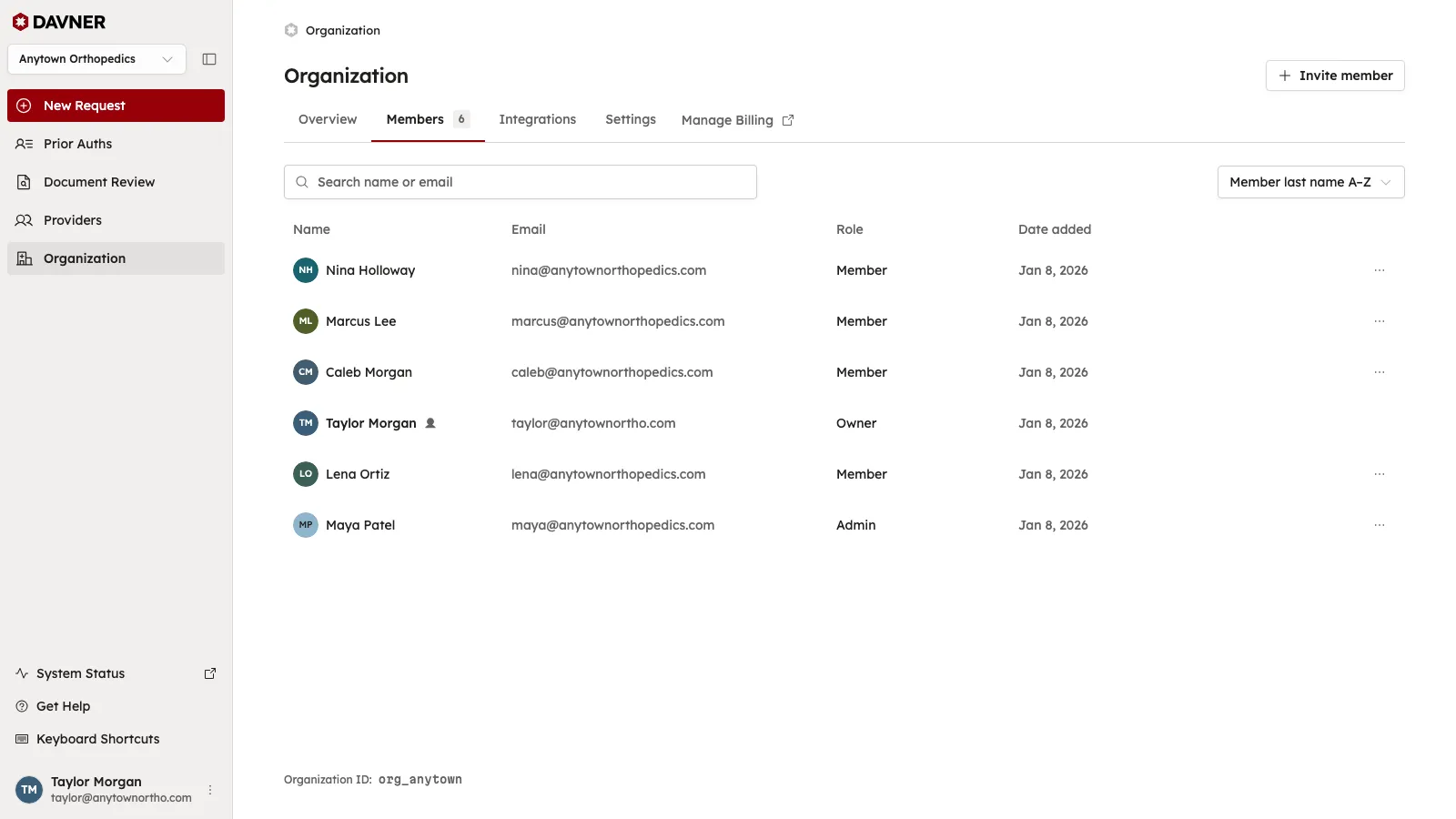Click the Date added column header
Image resolution: width=1456 pixels, height=819 pixels.
pyautogui.click(x=1055, y=229)
